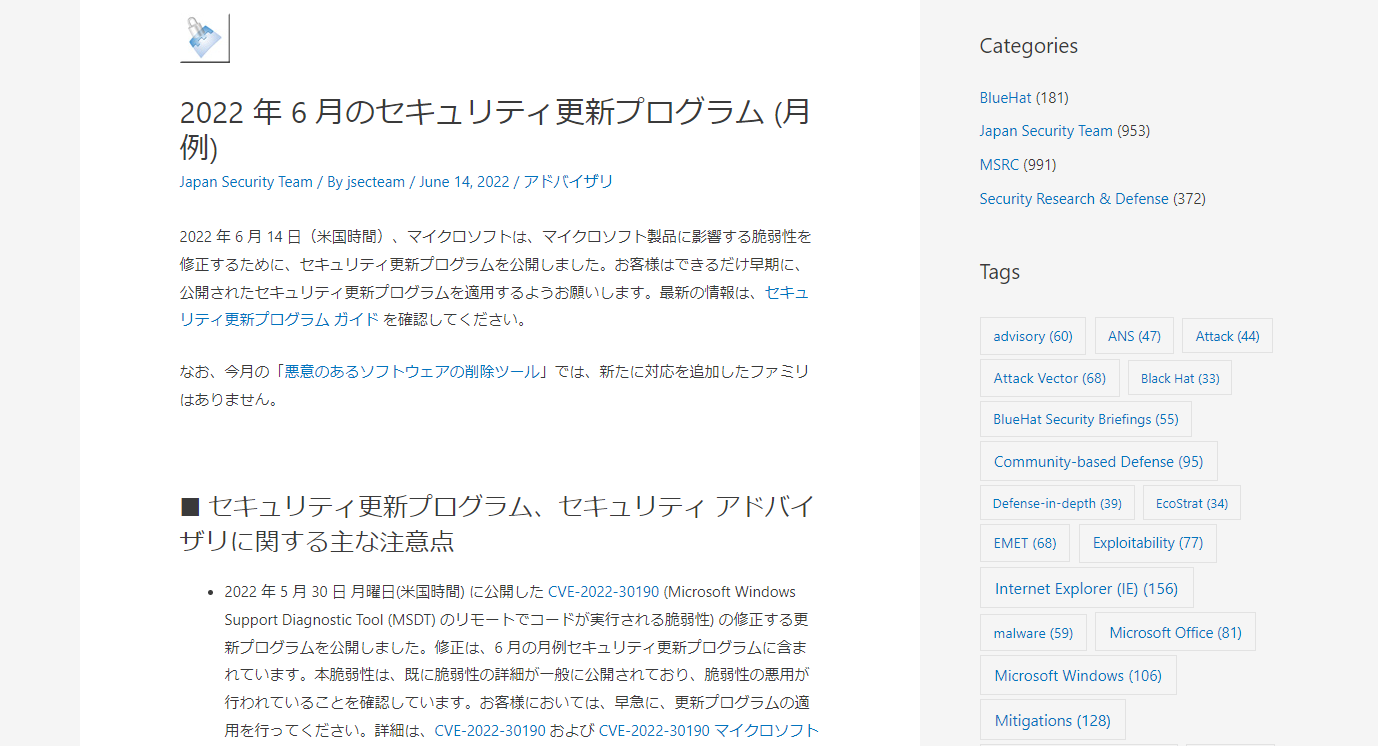Select the advisory (60) tag
The image size is (1378, 746).
pyautogui.click(x=1033, y=336)
